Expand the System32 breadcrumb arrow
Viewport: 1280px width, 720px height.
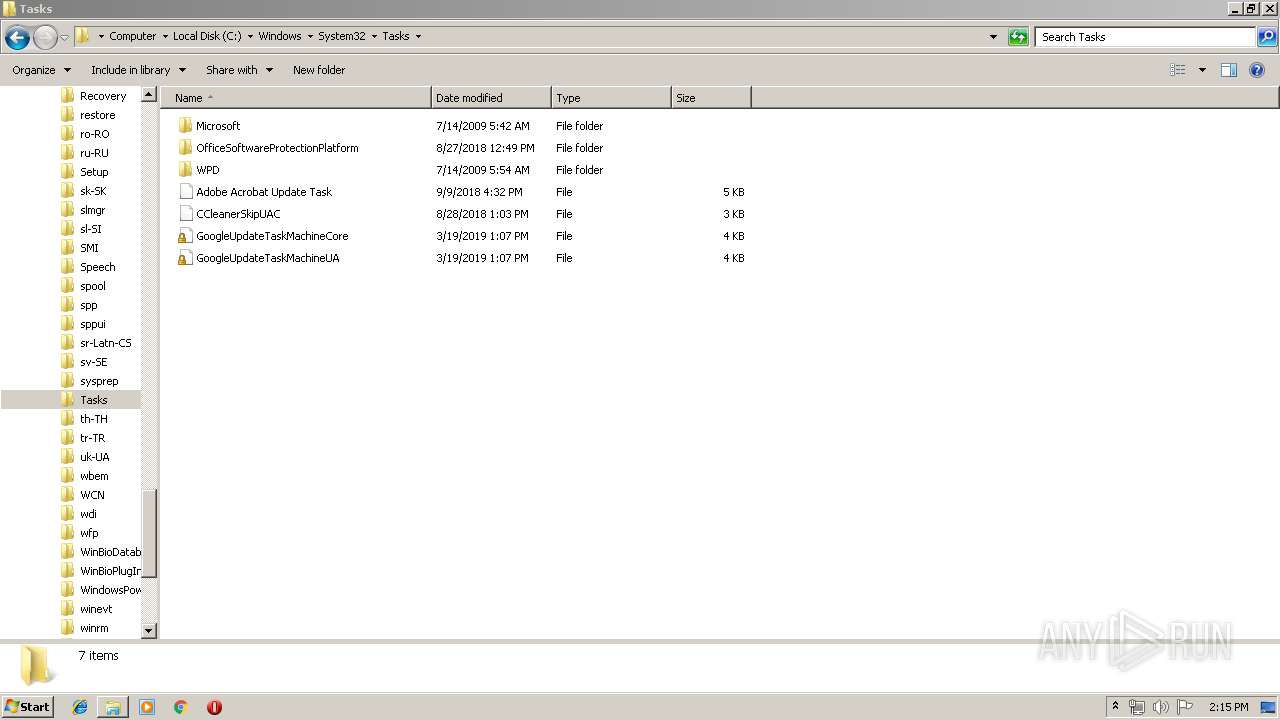pyautogui.click(x=374, y=36)
